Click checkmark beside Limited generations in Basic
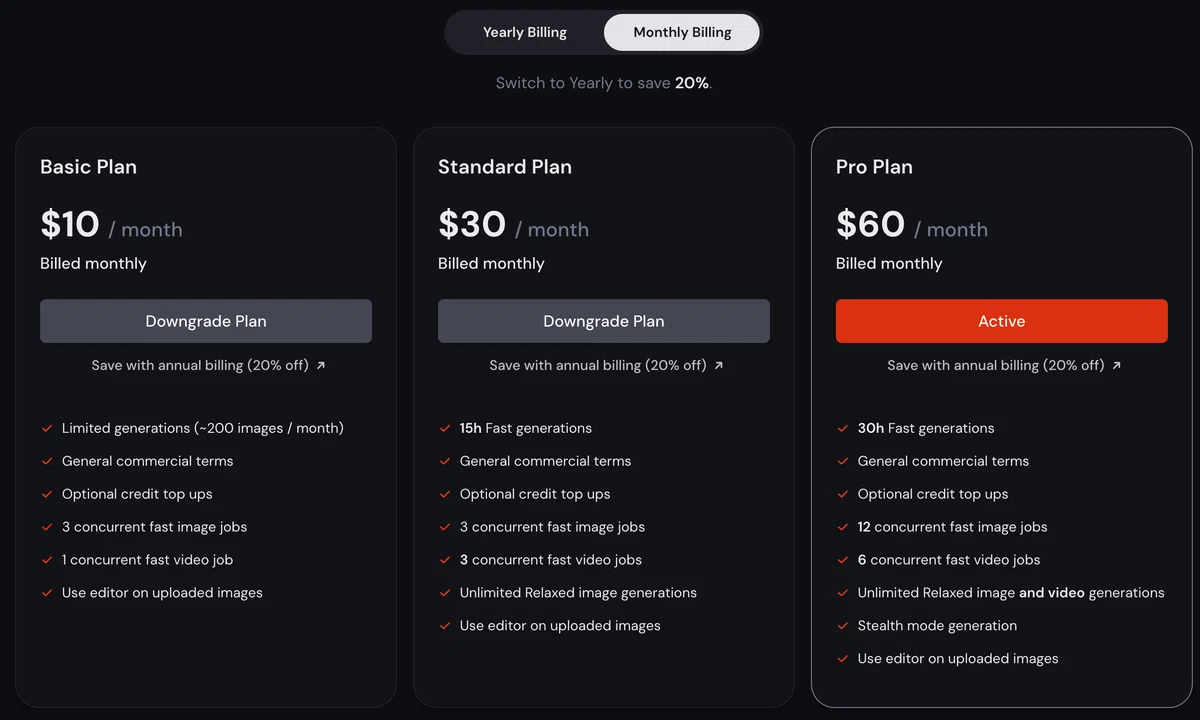Screen dimensions: 1200x720 click(47, 428)
